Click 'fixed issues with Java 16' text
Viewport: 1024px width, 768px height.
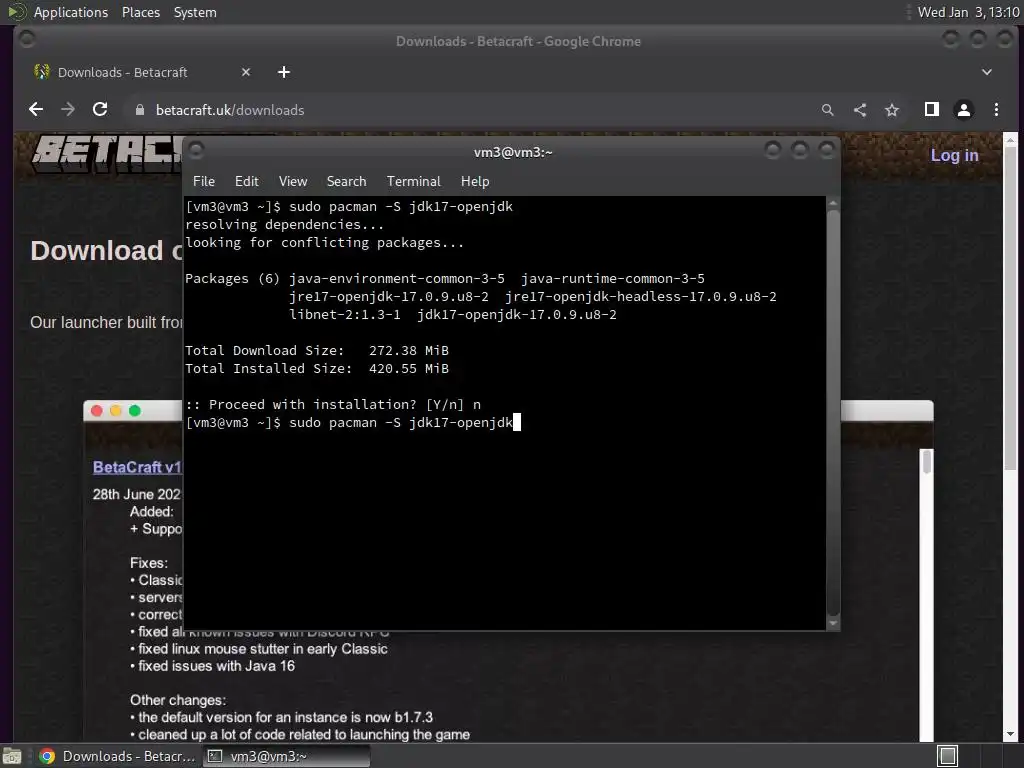pyautogui.click(x=216, y=666)
